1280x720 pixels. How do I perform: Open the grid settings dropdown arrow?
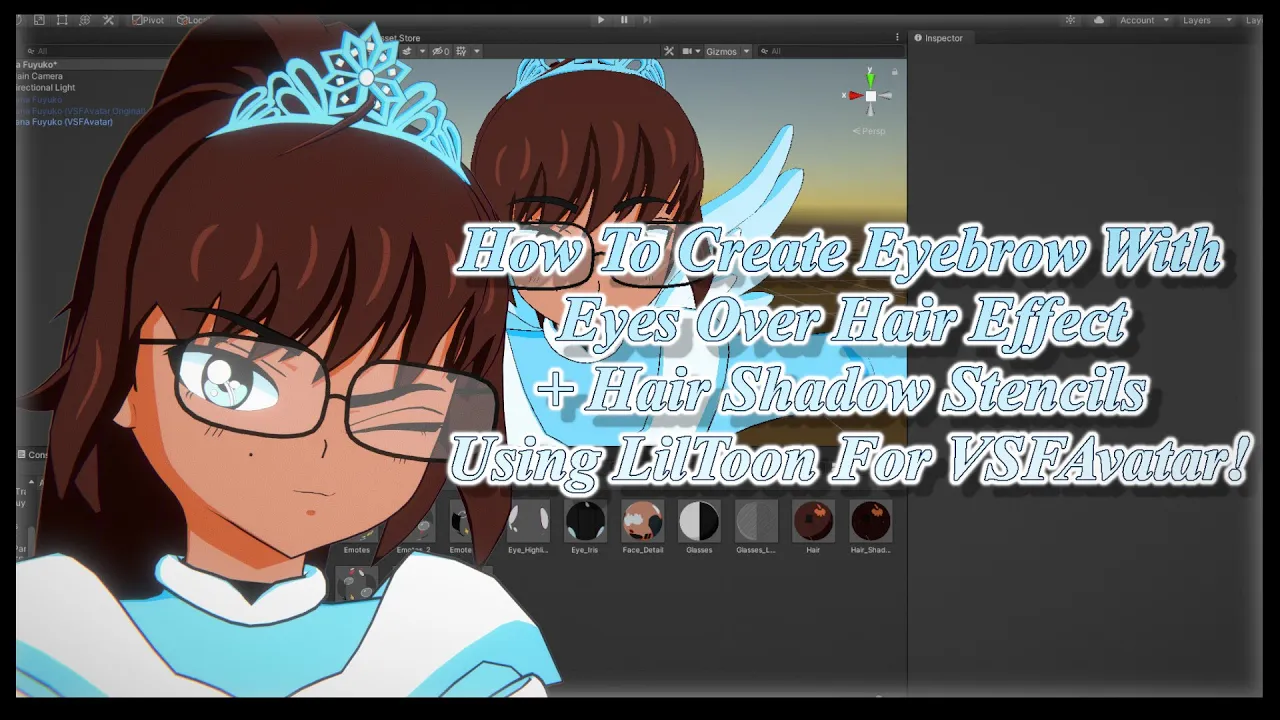(x=477, y=51)
